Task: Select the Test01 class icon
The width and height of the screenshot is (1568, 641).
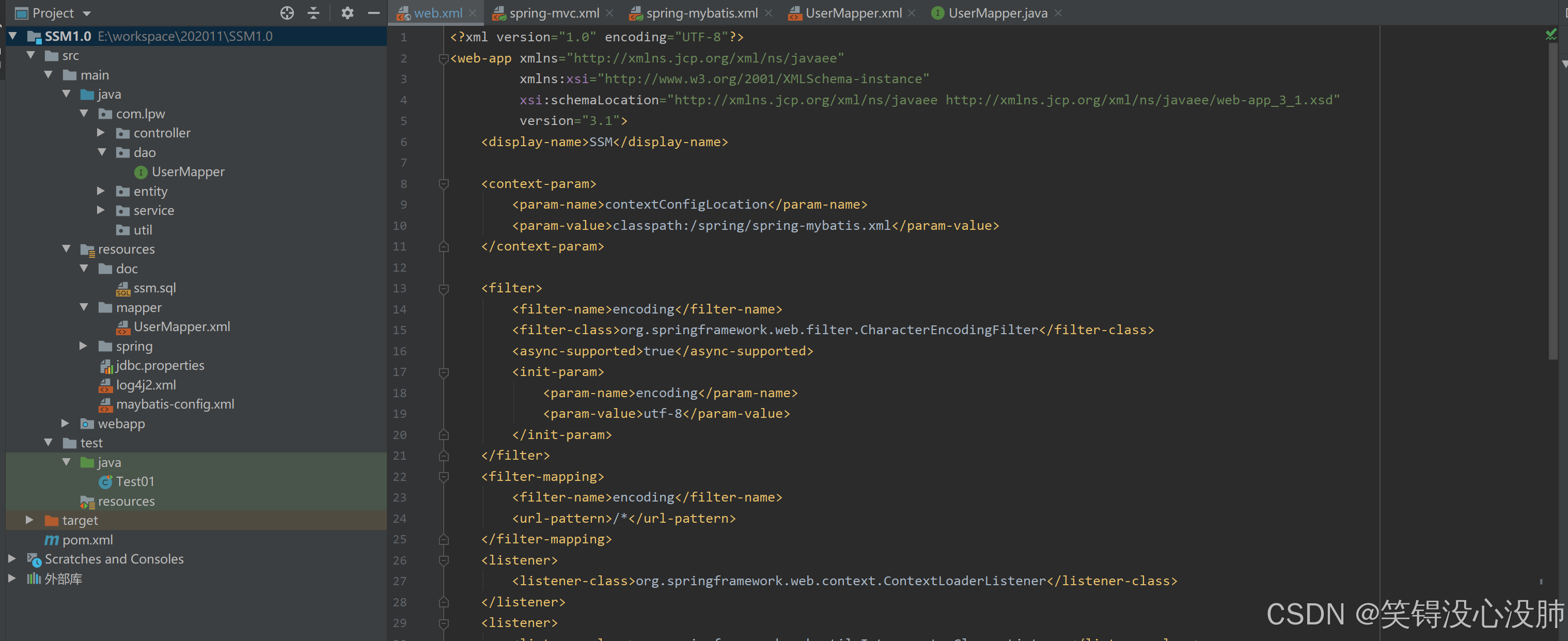Action: coord(106,481)
